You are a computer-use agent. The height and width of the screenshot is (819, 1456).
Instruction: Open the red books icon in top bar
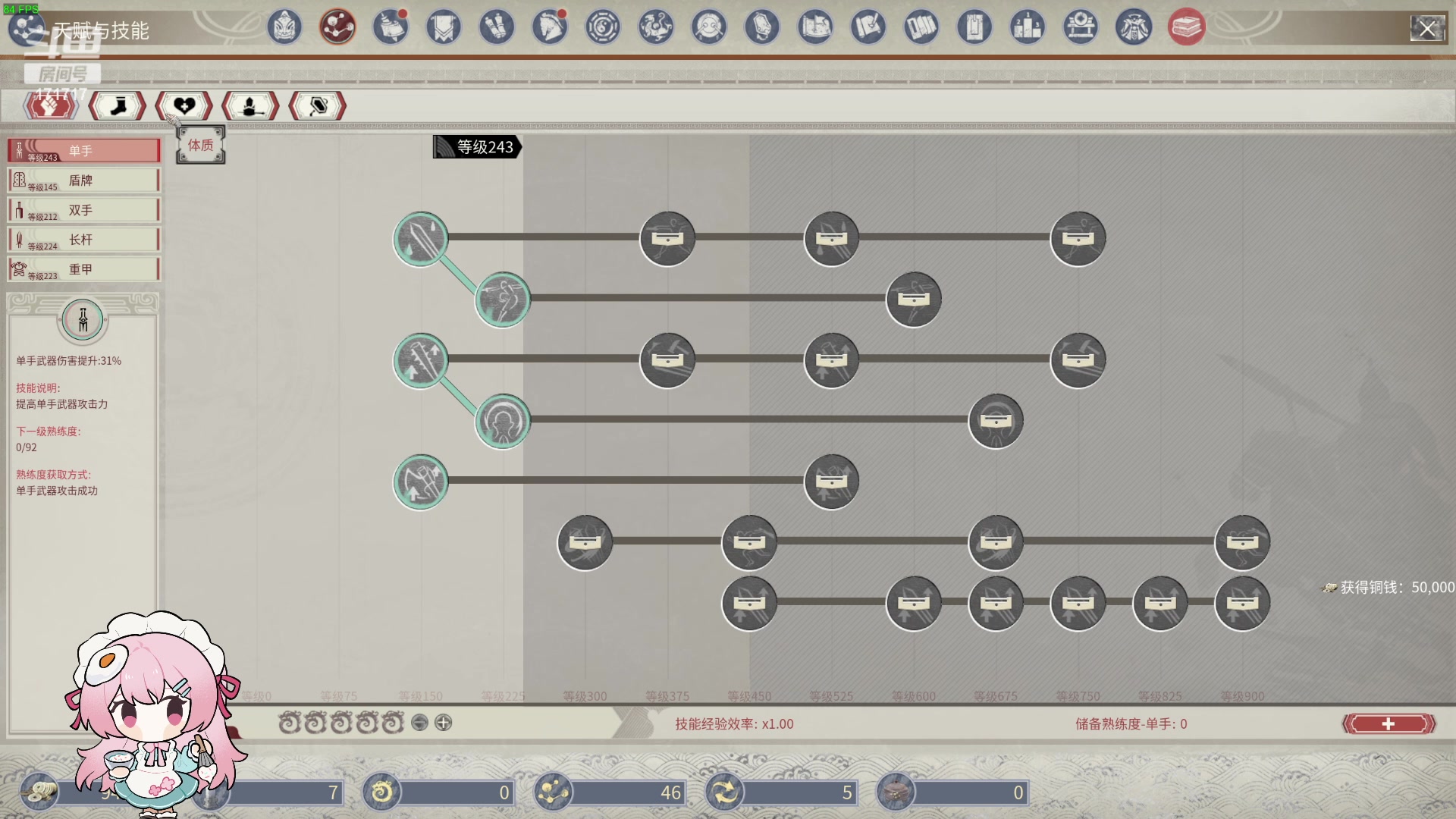point(1186,28)
